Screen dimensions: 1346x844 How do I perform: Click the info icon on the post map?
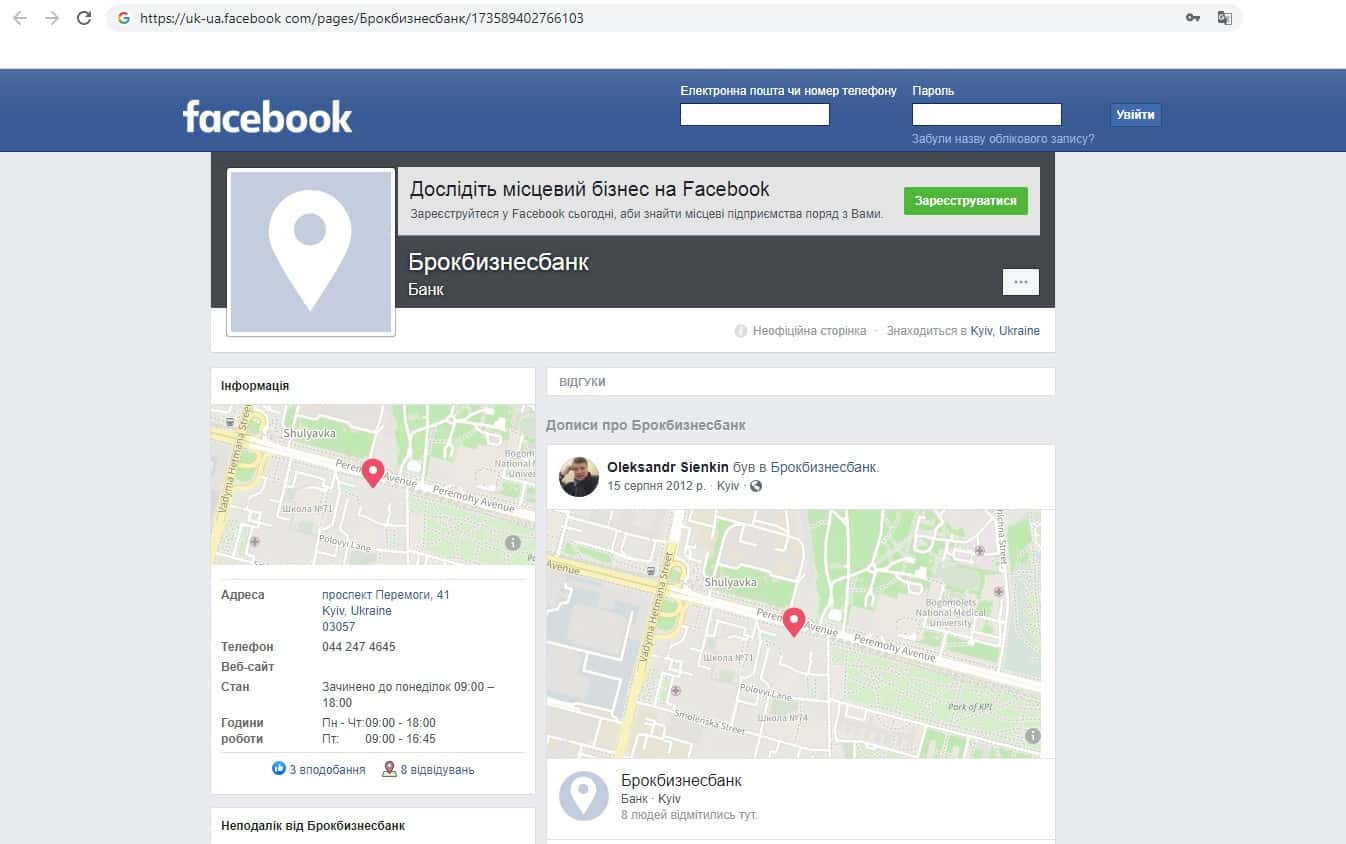pos(1033,736)
